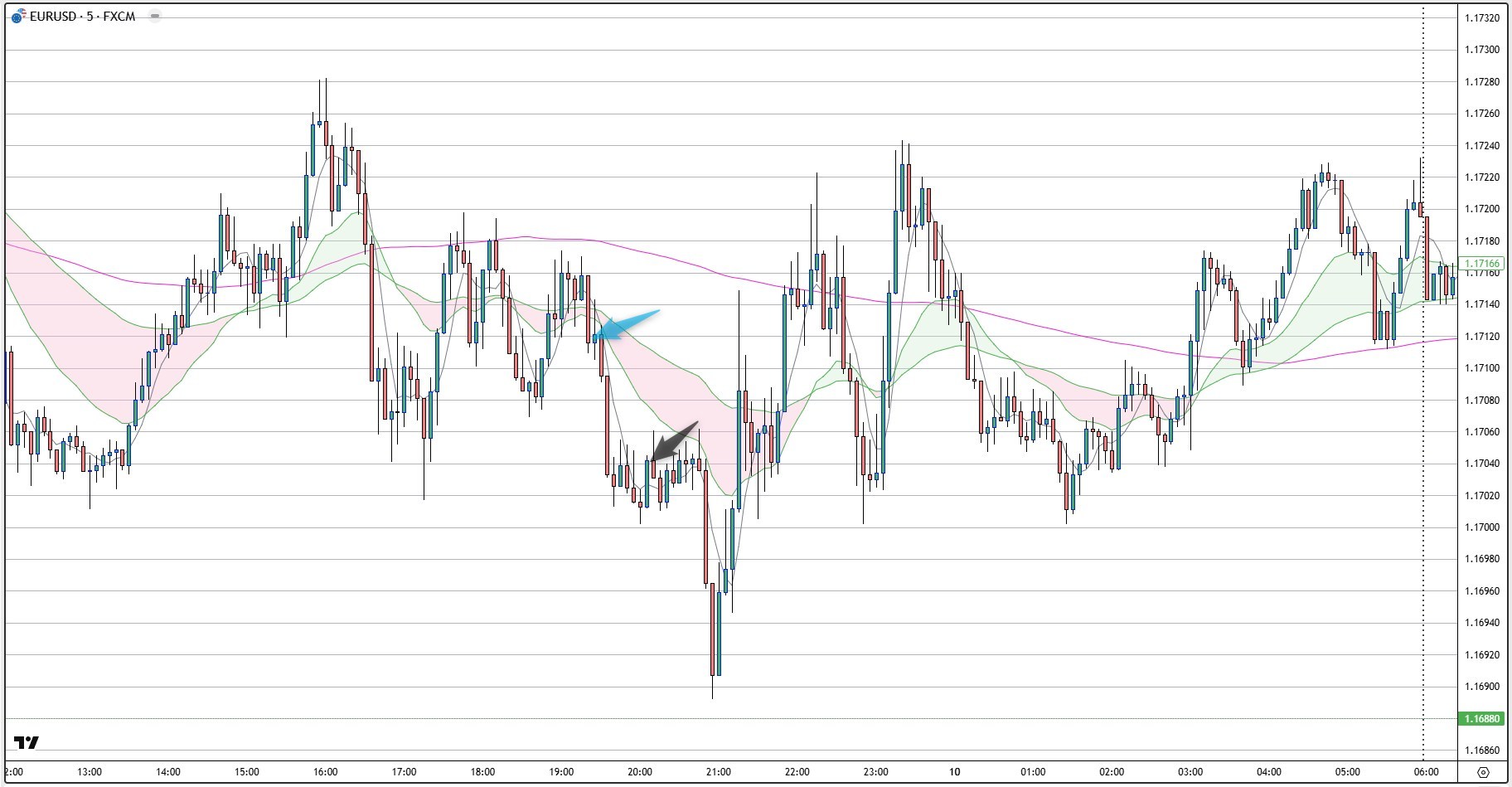Click the 22:00 time axis label
The width and height of the screenshot is (1512, 787).
click(x=797, y=772)
